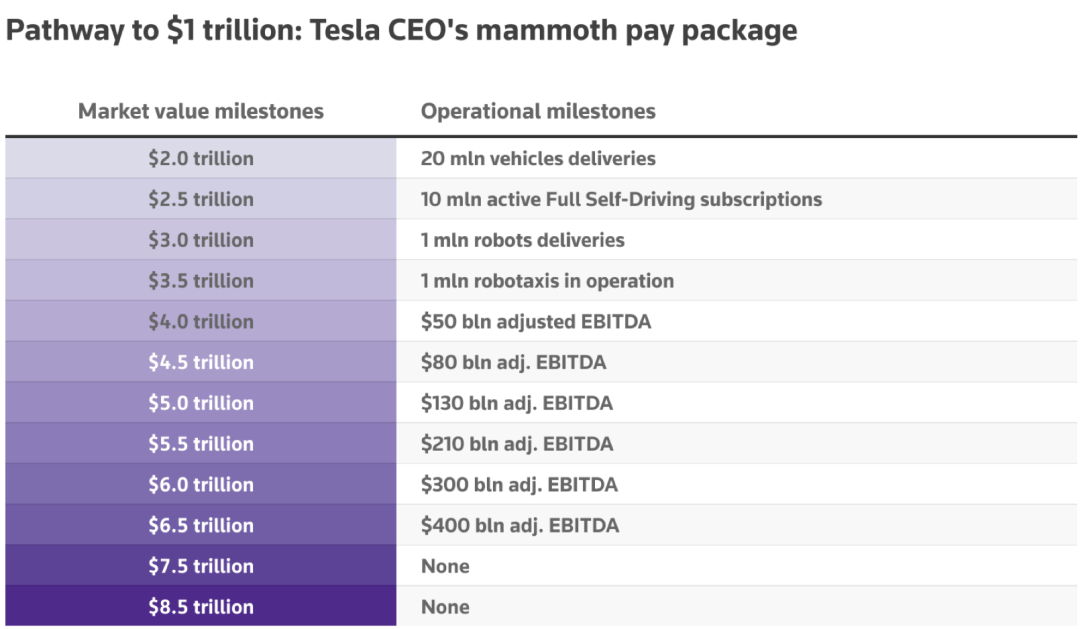Select the $5.5 trillion milestone cell

click(201, 443)
